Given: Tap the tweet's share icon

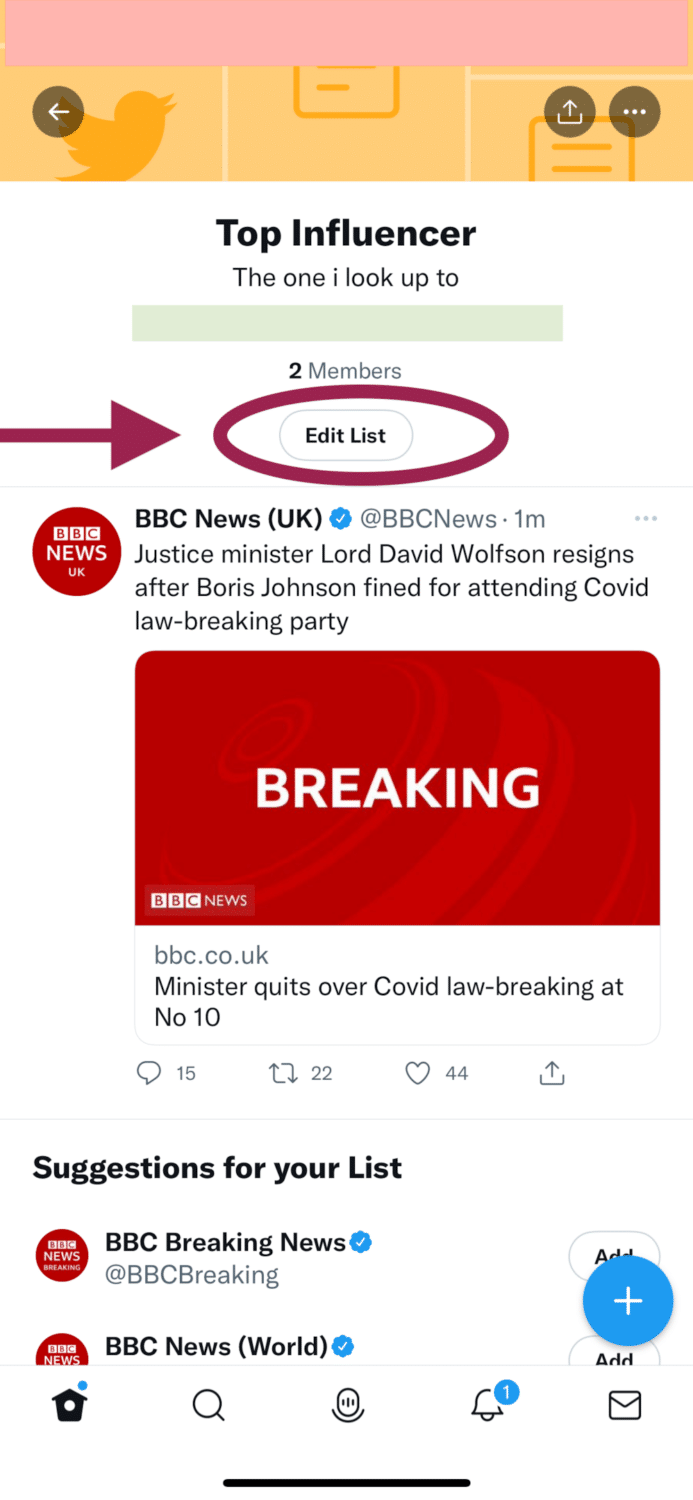Looking at the screenshot, I should [x=552, y=1073].
